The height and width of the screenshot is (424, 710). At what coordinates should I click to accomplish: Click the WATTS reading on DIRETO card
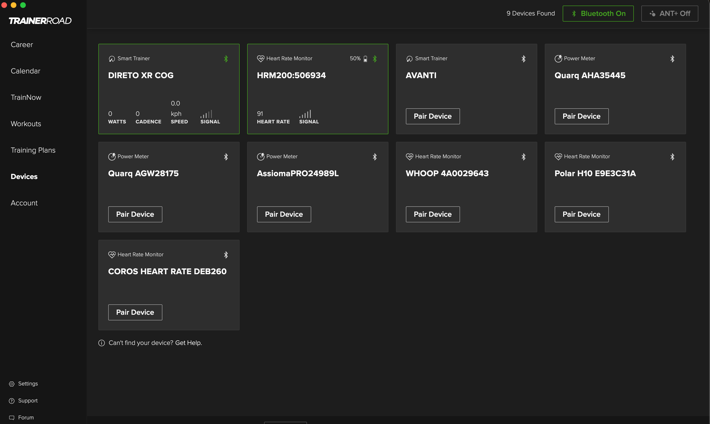[x=117, y=117]
